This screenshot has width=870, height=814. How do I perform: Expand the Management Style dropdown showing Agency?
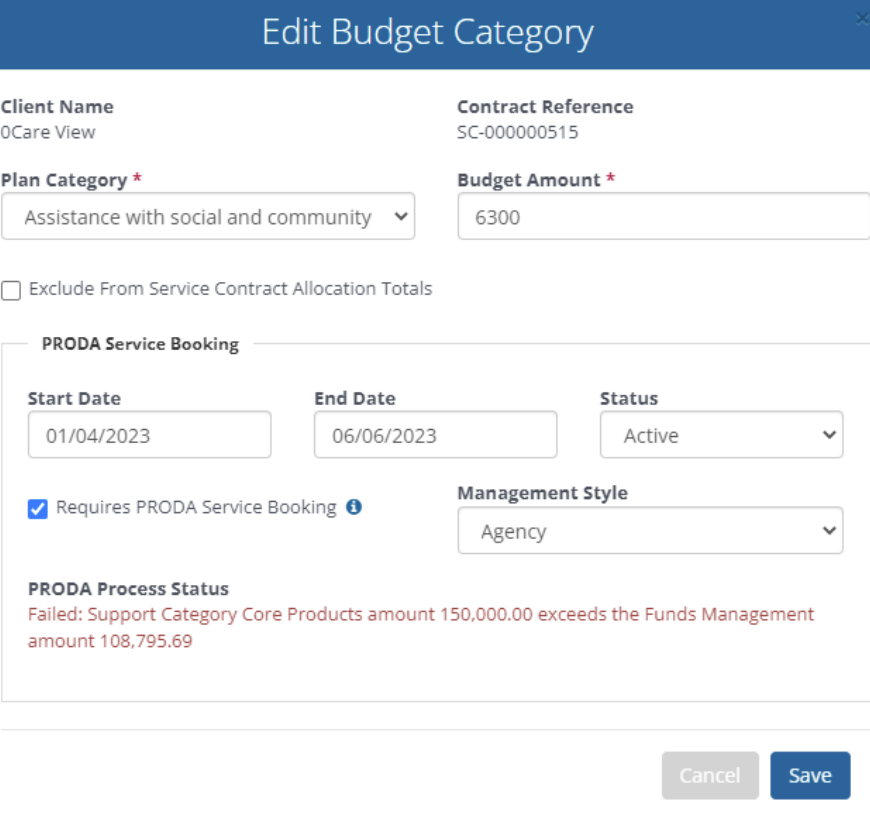pos(650,530)
